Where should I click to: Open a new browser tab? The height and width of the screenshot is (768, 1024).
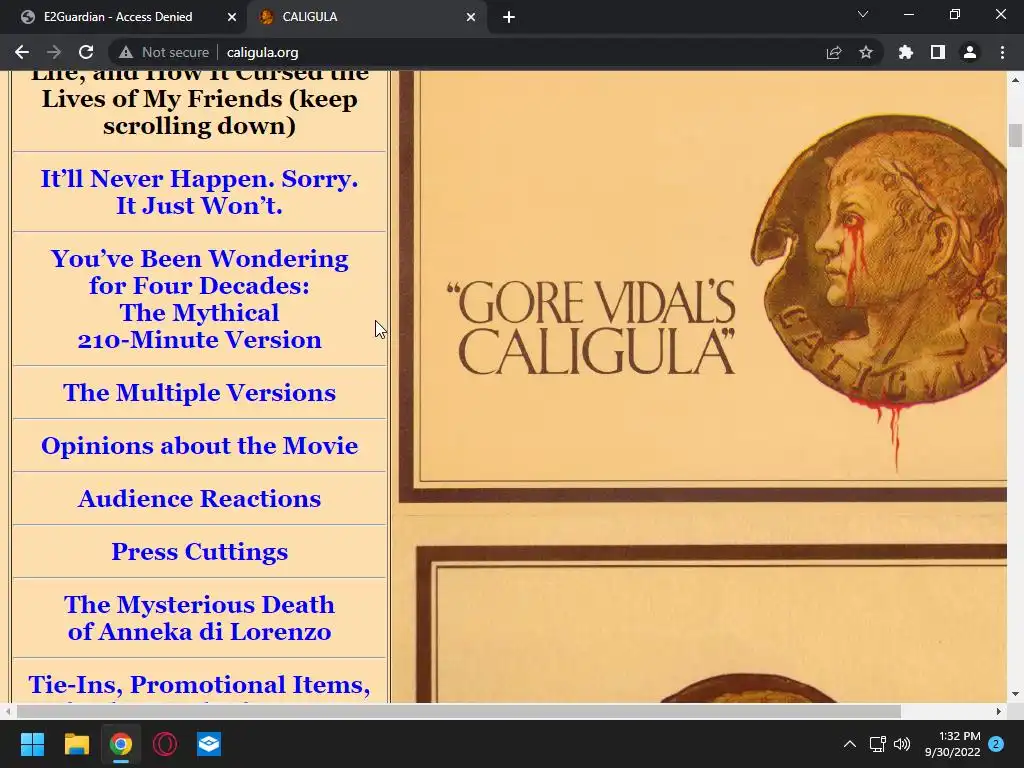coord(509,17)
